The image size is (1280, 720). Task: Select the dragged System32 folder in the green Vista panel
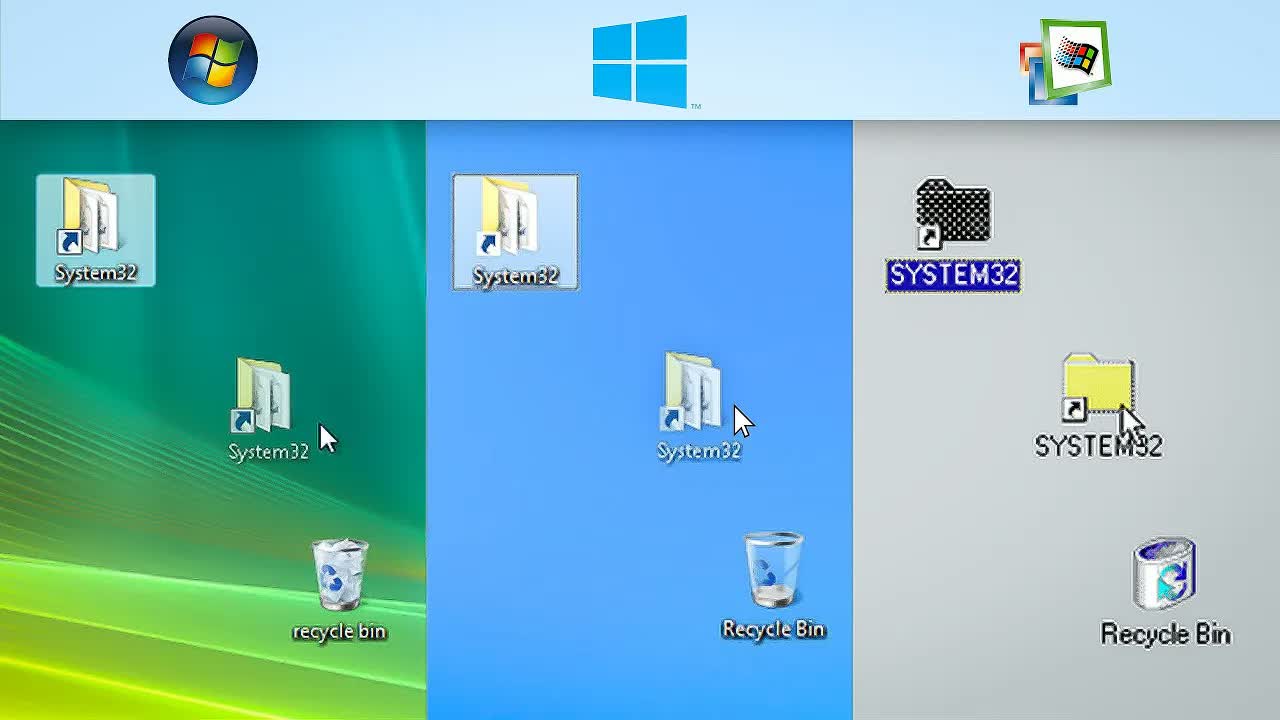(x=263, y=395)
